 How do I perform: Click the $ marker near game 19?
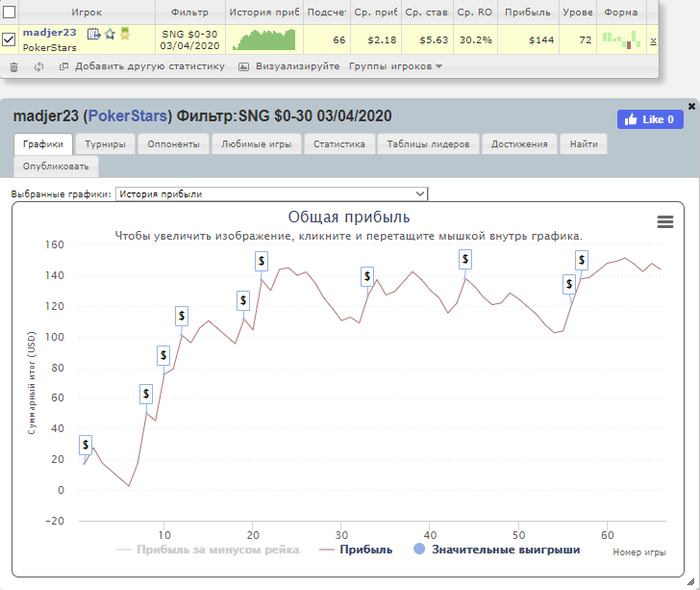coord(243,301)
